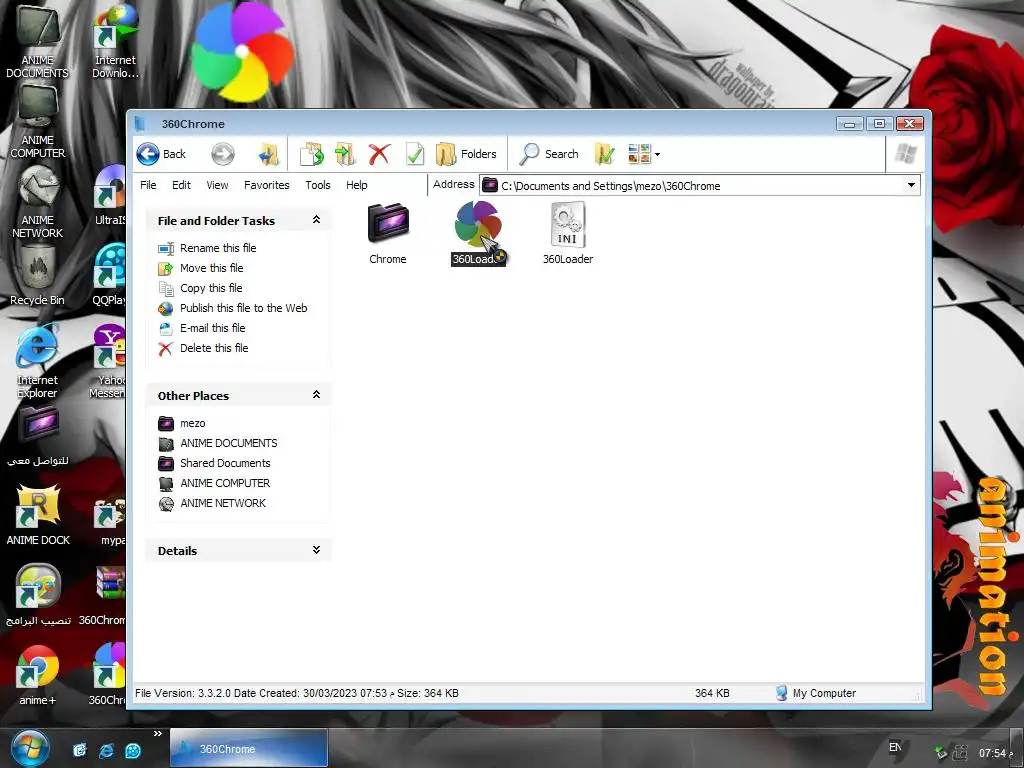Screen dimensions: 1024x768
Task: Click the red X Delete toolbar icon
Action: (x=379, y=154)
